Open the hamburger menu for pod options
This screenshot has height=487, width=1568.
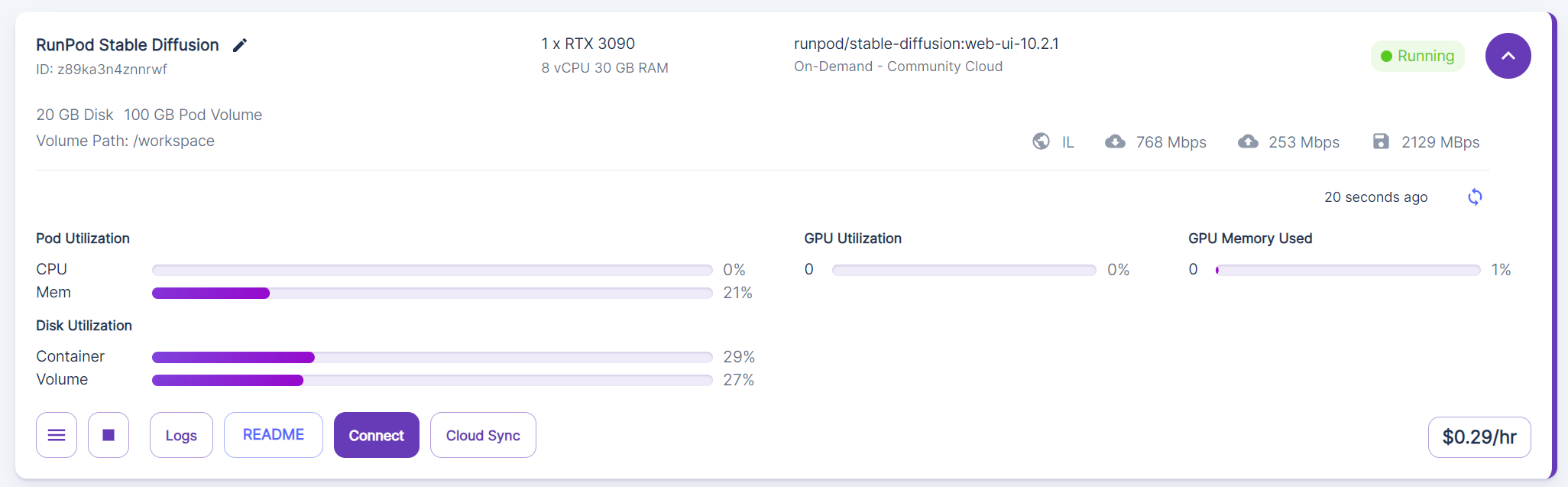tap(57, 435)
